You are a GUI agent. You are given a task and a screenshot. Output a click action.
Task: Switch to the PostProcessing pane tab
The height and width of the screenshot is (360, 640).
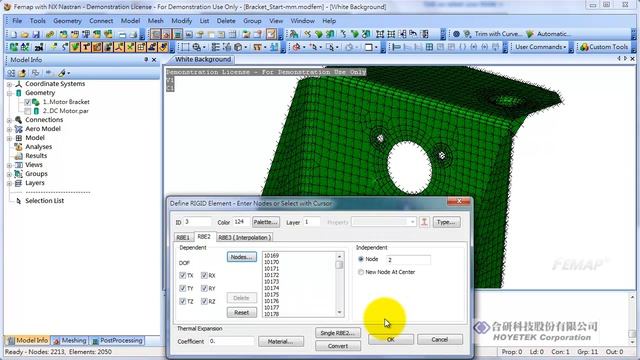tap(117, 340)
